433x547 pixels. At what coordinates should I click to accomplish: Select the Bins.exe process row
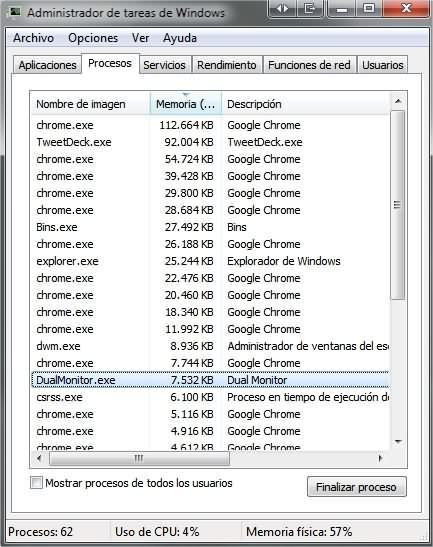coord(210,227)
